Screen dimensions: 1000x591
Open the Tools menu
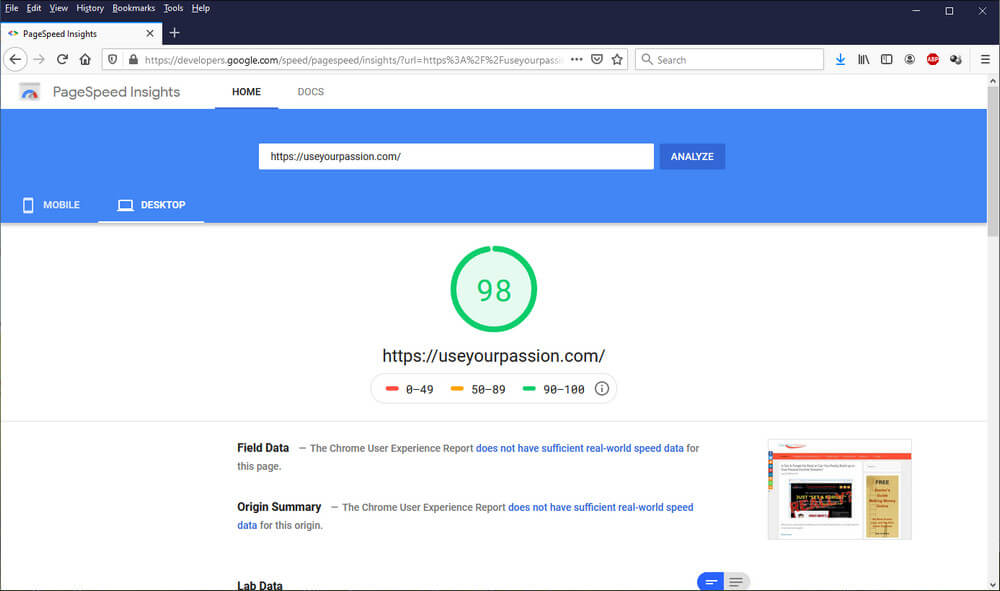173,8
